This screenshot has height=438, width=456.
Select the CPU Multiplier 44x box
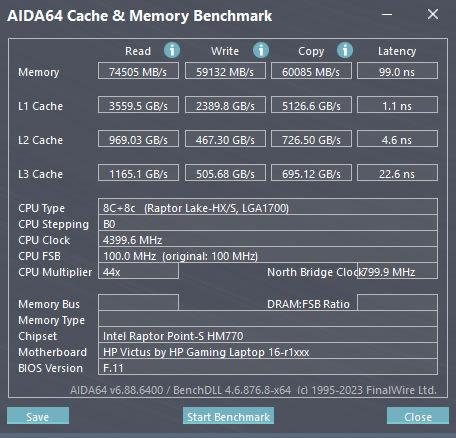[138, 271]
